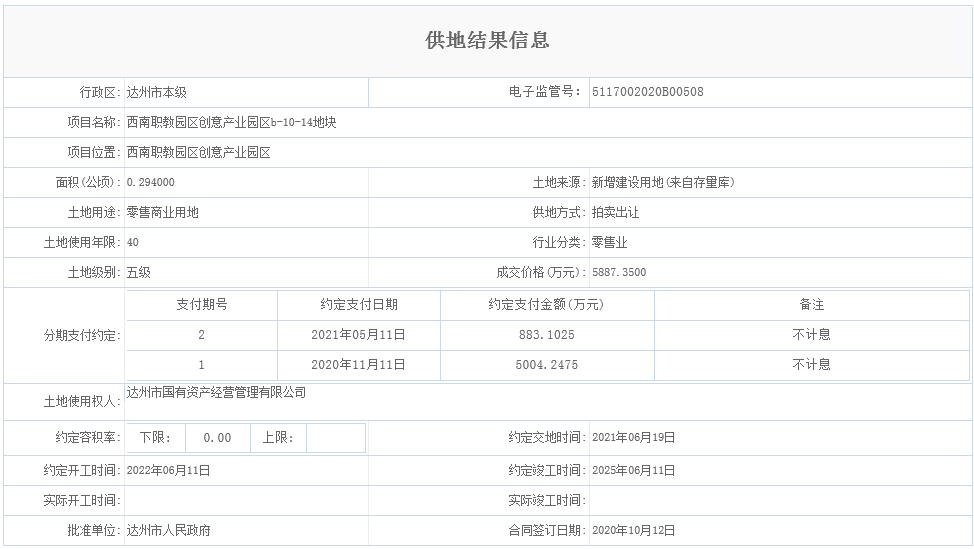Click the transaction price 5887.3500
Screen dimensions: 974x549
[x=619, y=273]
